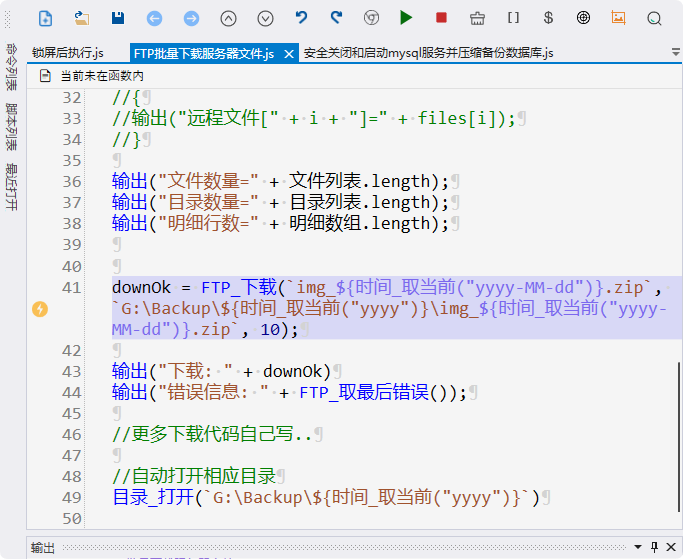Image resolution: width=683 pixels, height=559 pixels.
Task: Navigate back with the left arrow icon
Action: tap(154, 18)
